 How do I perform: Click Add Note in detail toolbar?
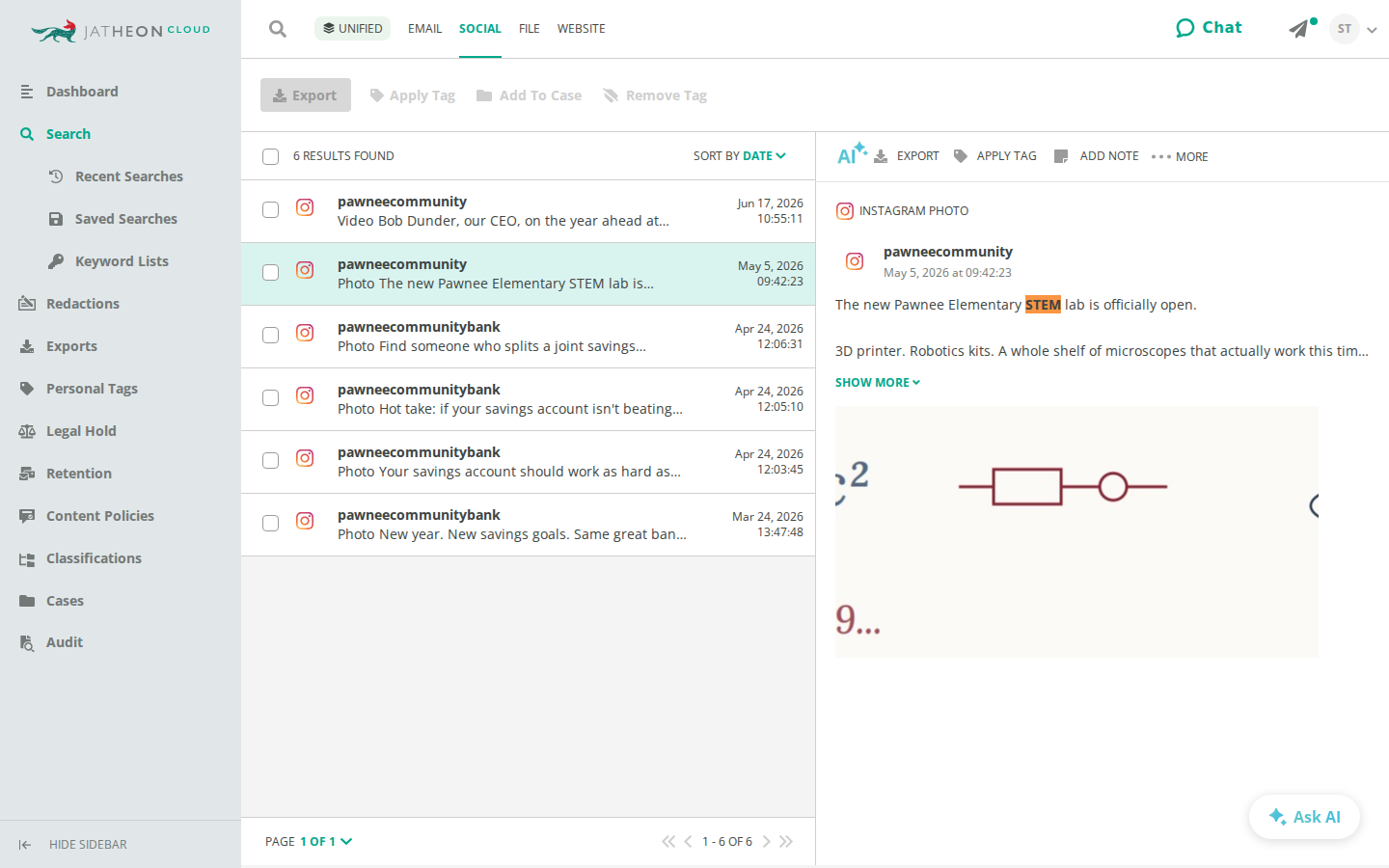point(1097,156)
